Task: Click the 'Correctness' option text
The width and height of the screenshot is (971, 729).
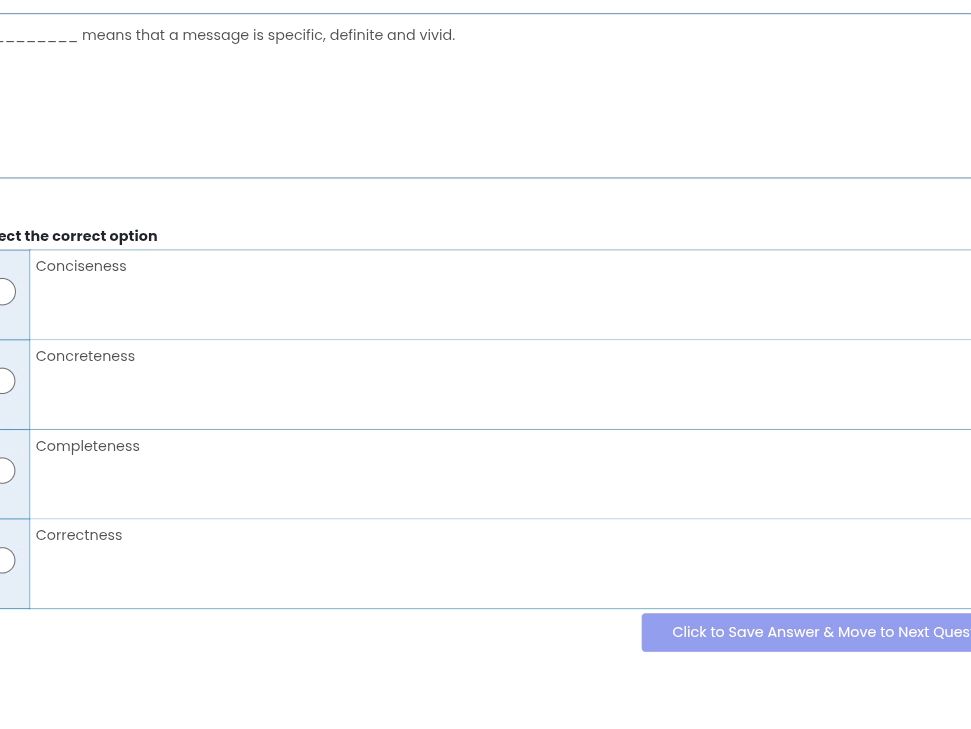Action: tap(79, 535)
